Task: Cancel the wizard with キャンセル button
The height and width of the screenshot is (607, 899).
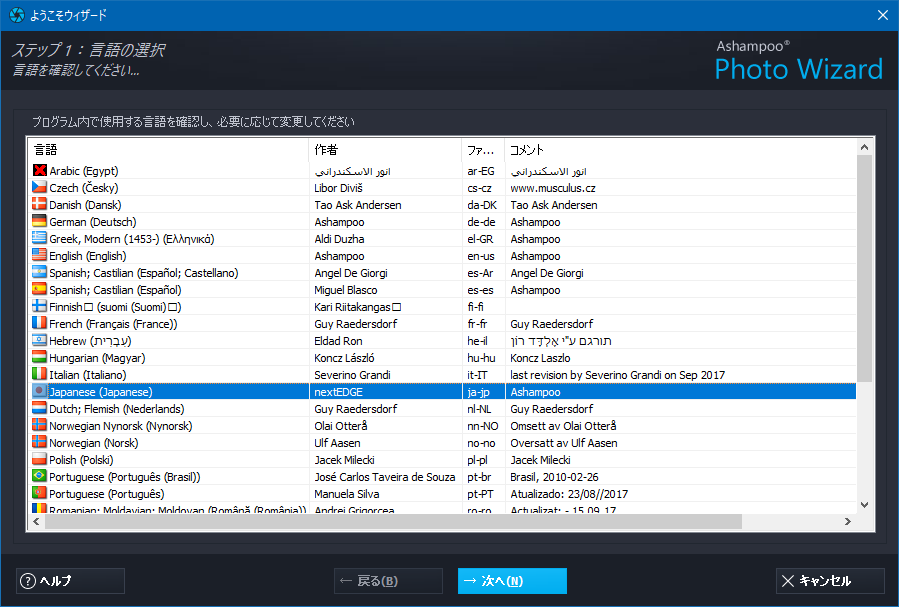Action: [x=830, y=581]
